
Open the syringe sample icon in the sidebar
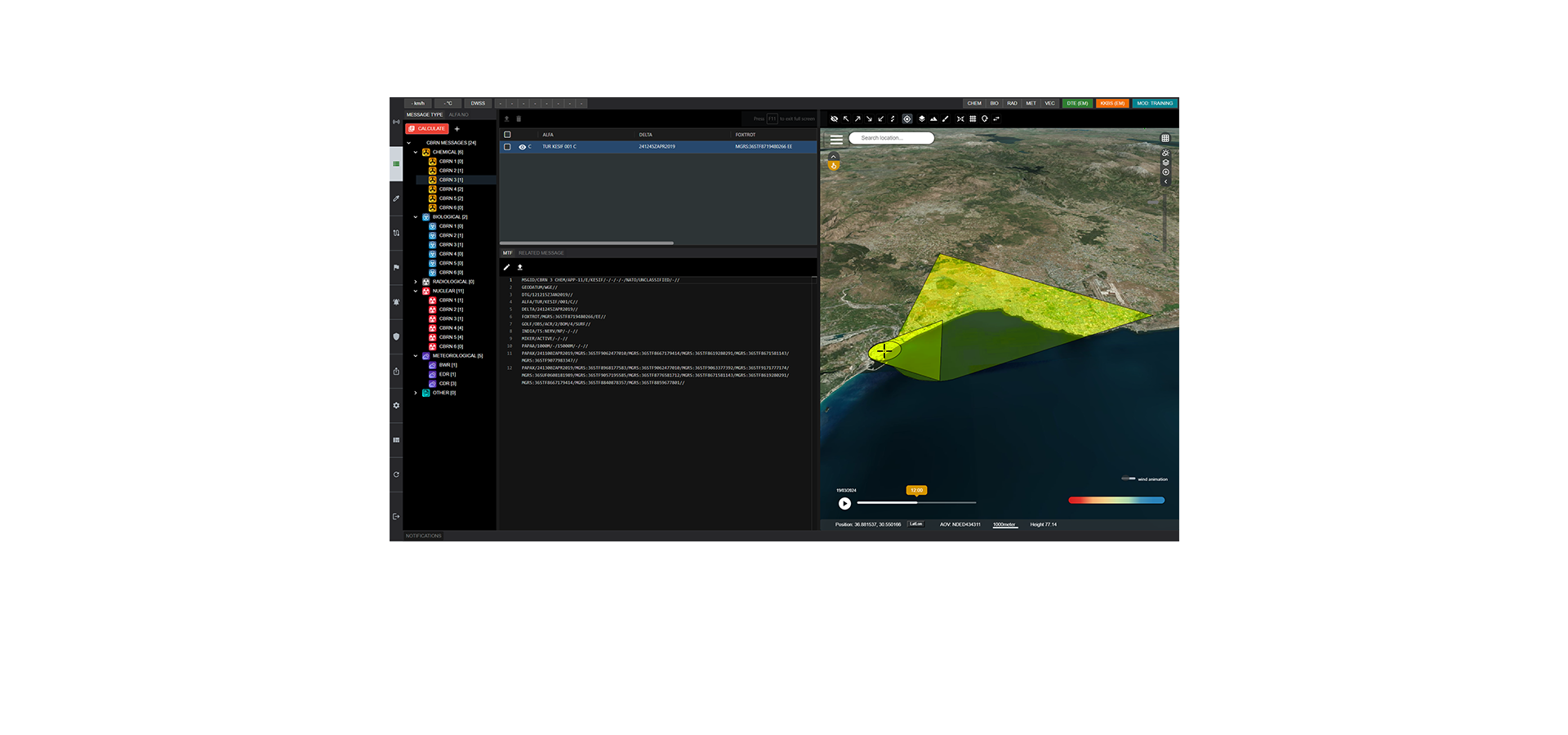tap(396, 198)
